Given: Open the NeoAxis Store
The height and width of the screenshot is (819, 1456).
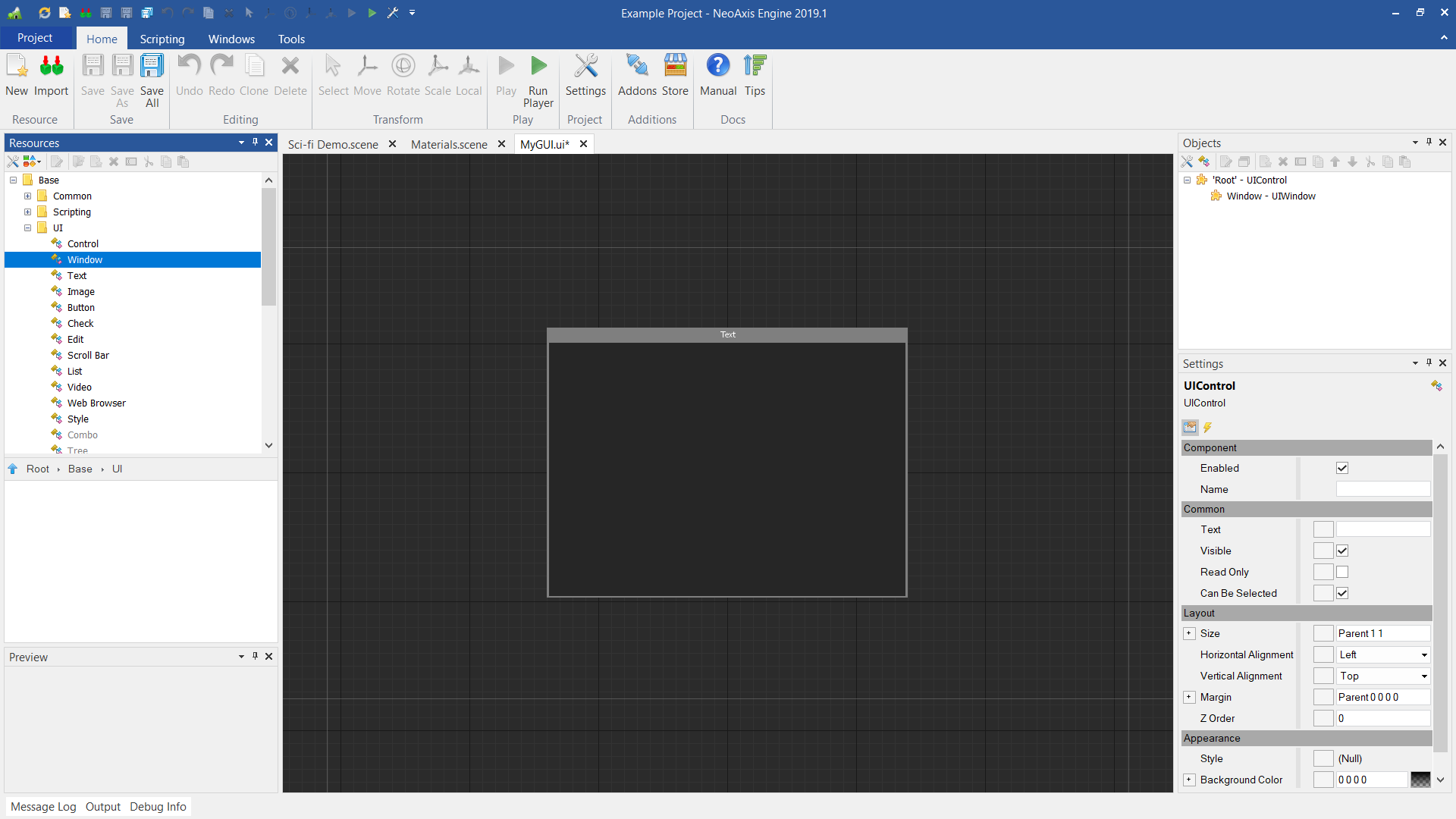Looking at the screenshot, I should pos(675,76).
